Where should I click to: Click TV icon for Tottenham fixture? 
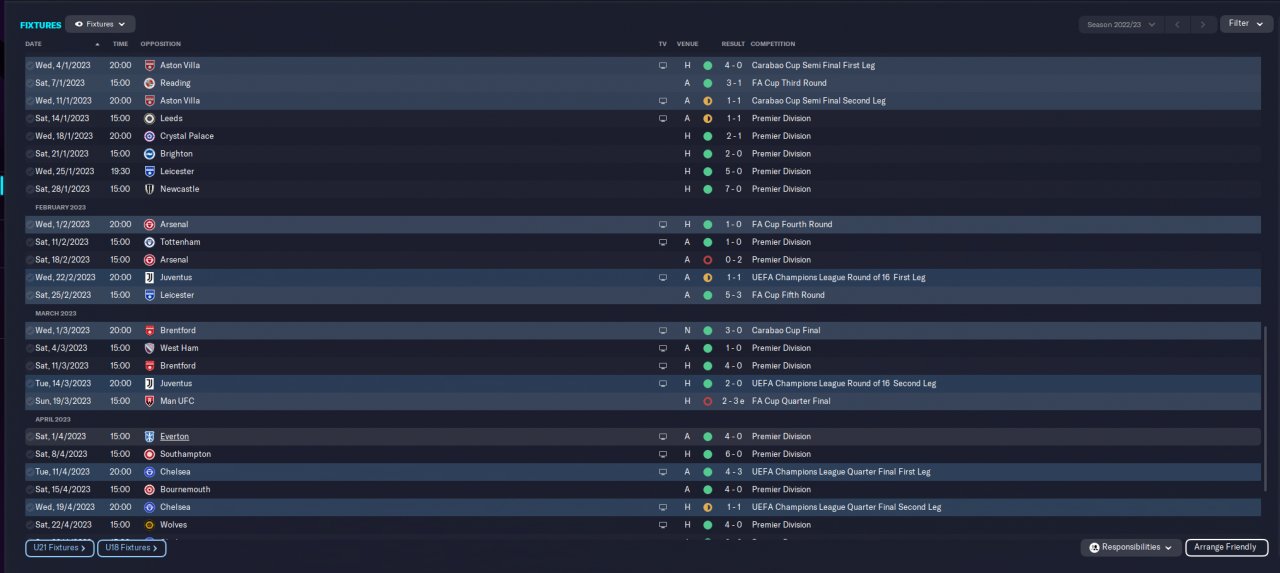[662, 242]
